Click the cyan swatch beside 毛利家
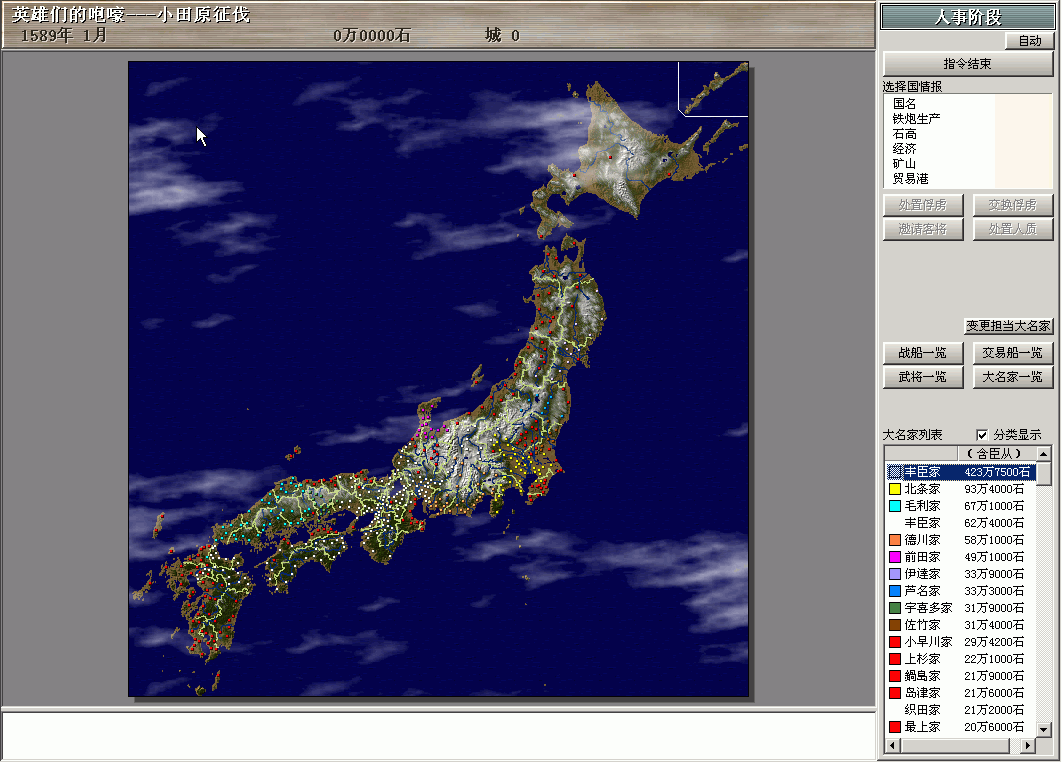 pyautogui.click(x=895, y=506)
